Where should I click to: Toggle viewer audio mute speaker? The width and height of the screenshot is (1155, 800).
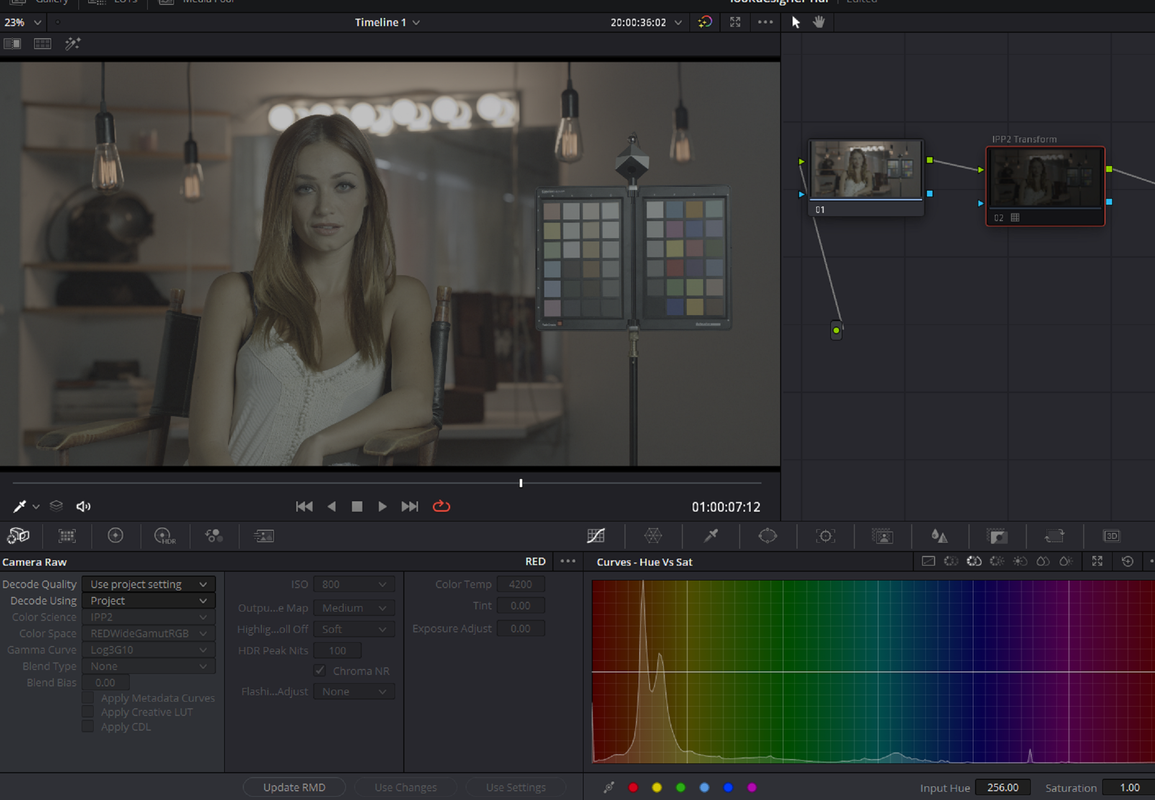click(83, 506)
